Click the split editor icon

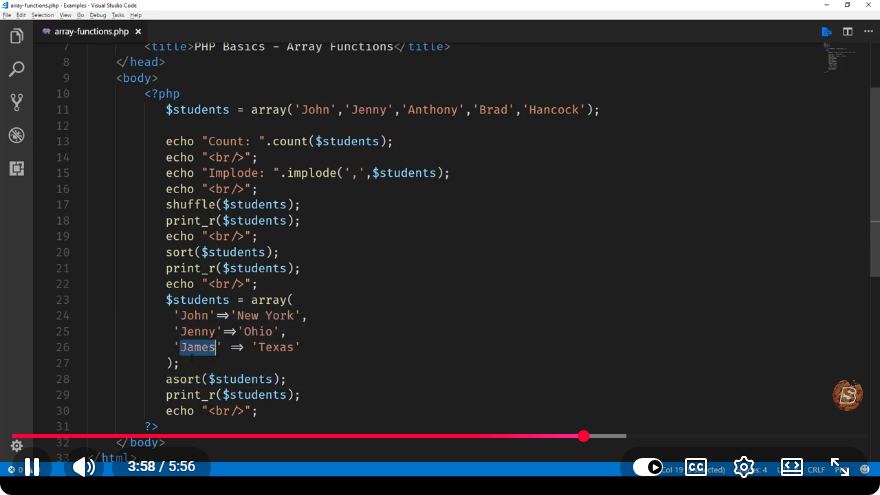click(847, 31)
